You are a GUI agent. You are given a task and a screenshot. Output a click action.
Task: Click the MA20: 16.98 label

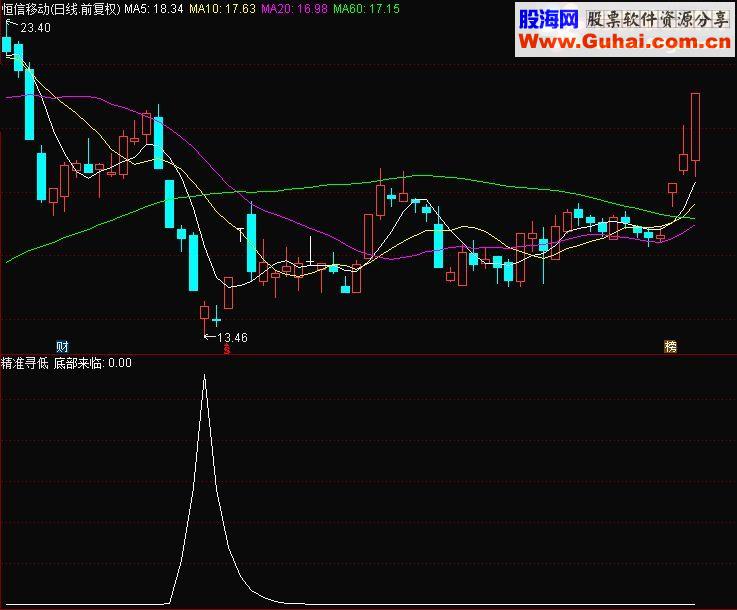(x=294, y=8)
